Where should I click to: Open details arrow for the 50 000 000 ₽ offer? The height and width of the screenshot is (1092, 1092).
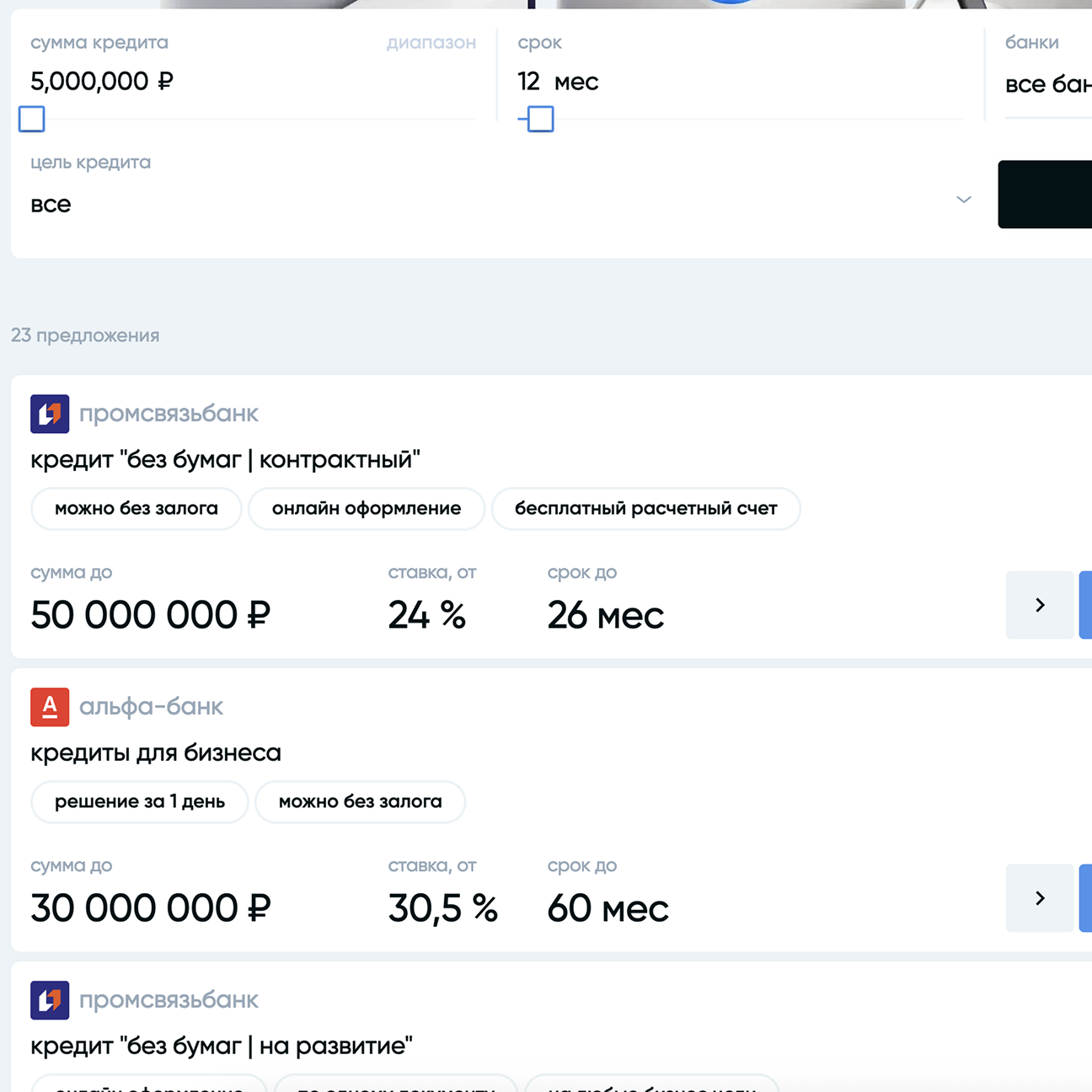(1040, 605)
